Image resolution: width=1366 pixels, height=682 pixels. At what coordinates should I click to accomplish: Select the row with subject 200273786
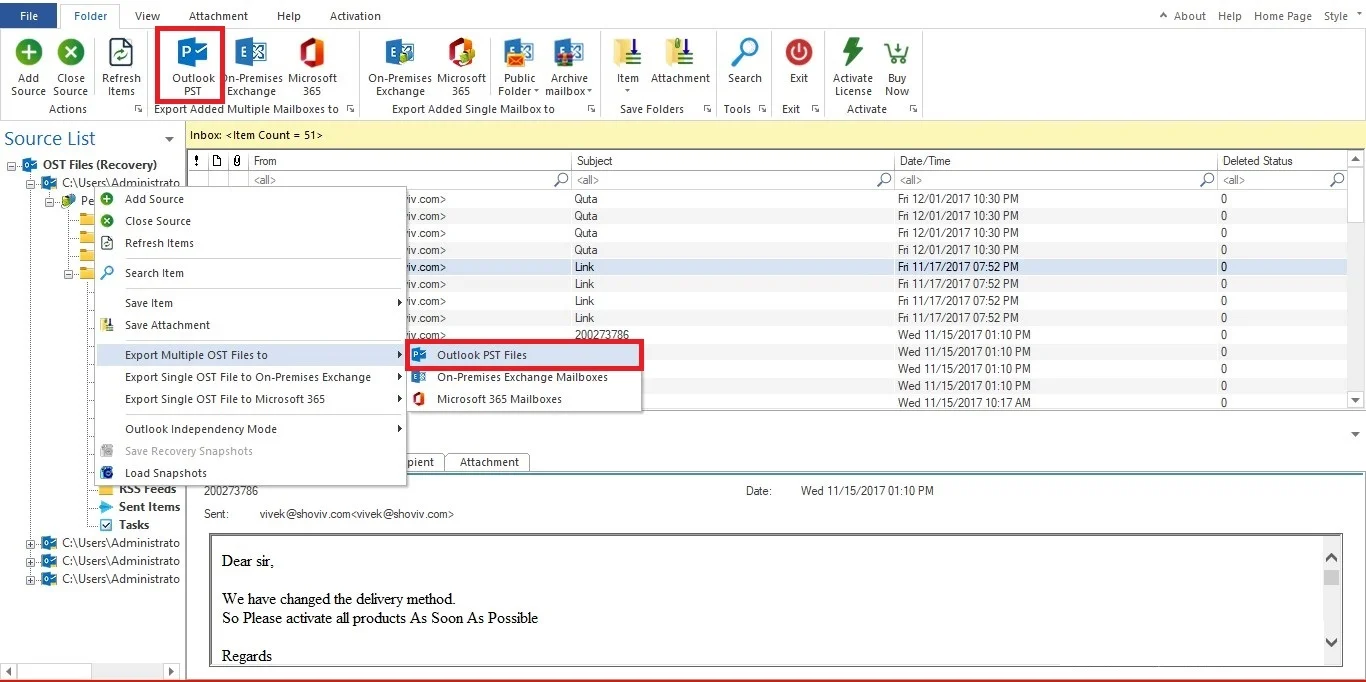[767, 335]
